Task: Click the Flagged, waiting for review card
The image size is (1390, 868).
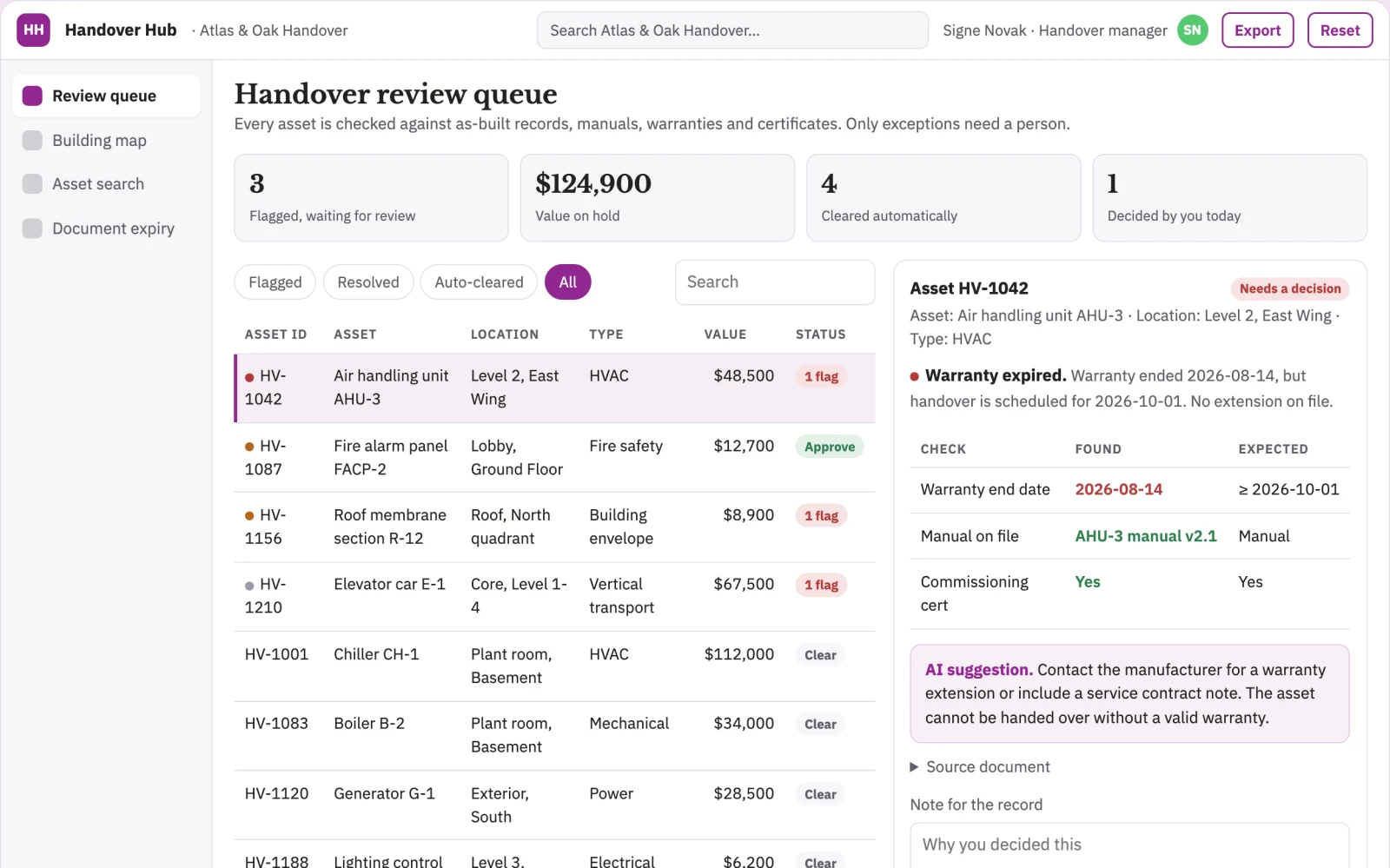Action: (x=371, y=198)
